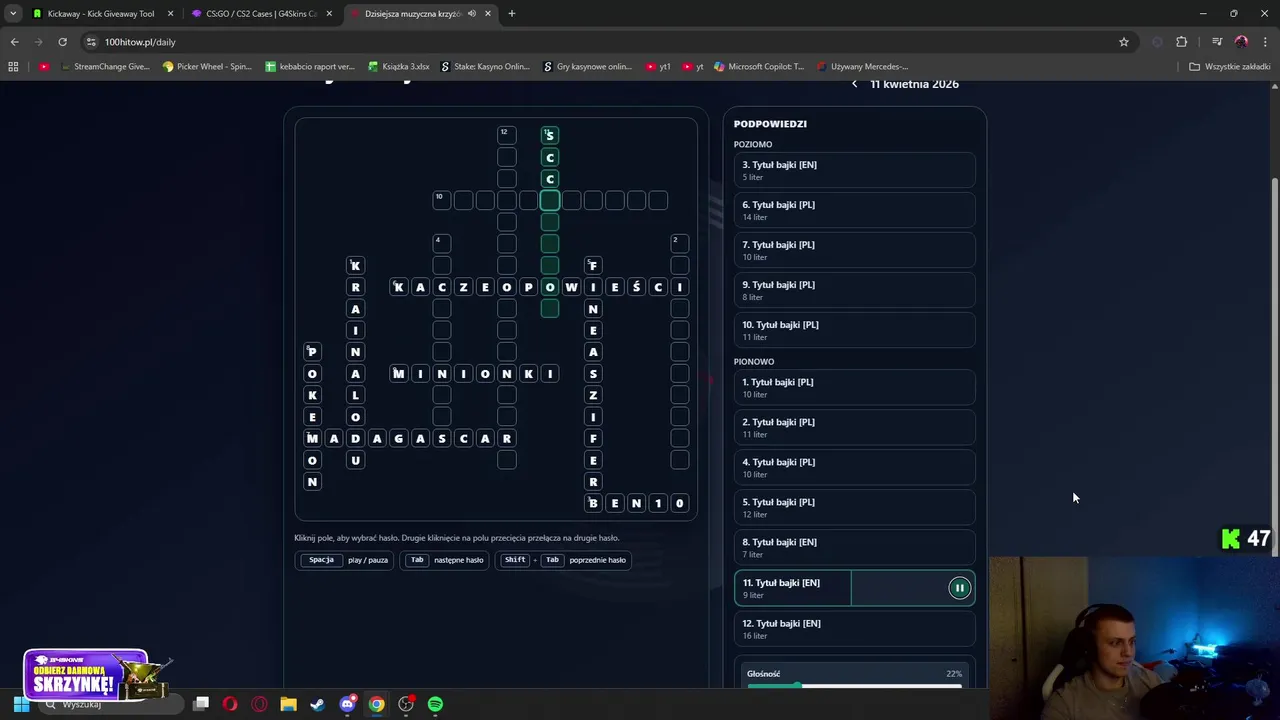The image size is (1280, 720).
Task: Open Spotify from taskbar
Action: click(435, 704)
